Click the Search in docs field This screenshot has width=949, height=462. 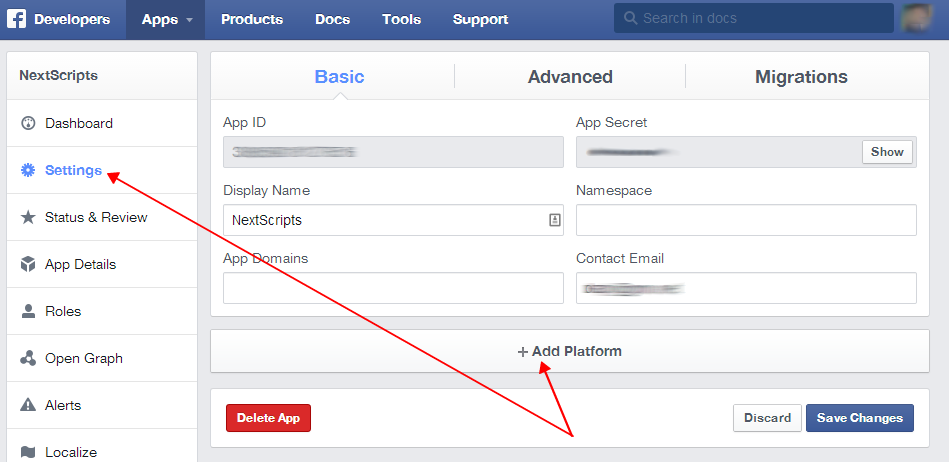(x=753, y=19)
